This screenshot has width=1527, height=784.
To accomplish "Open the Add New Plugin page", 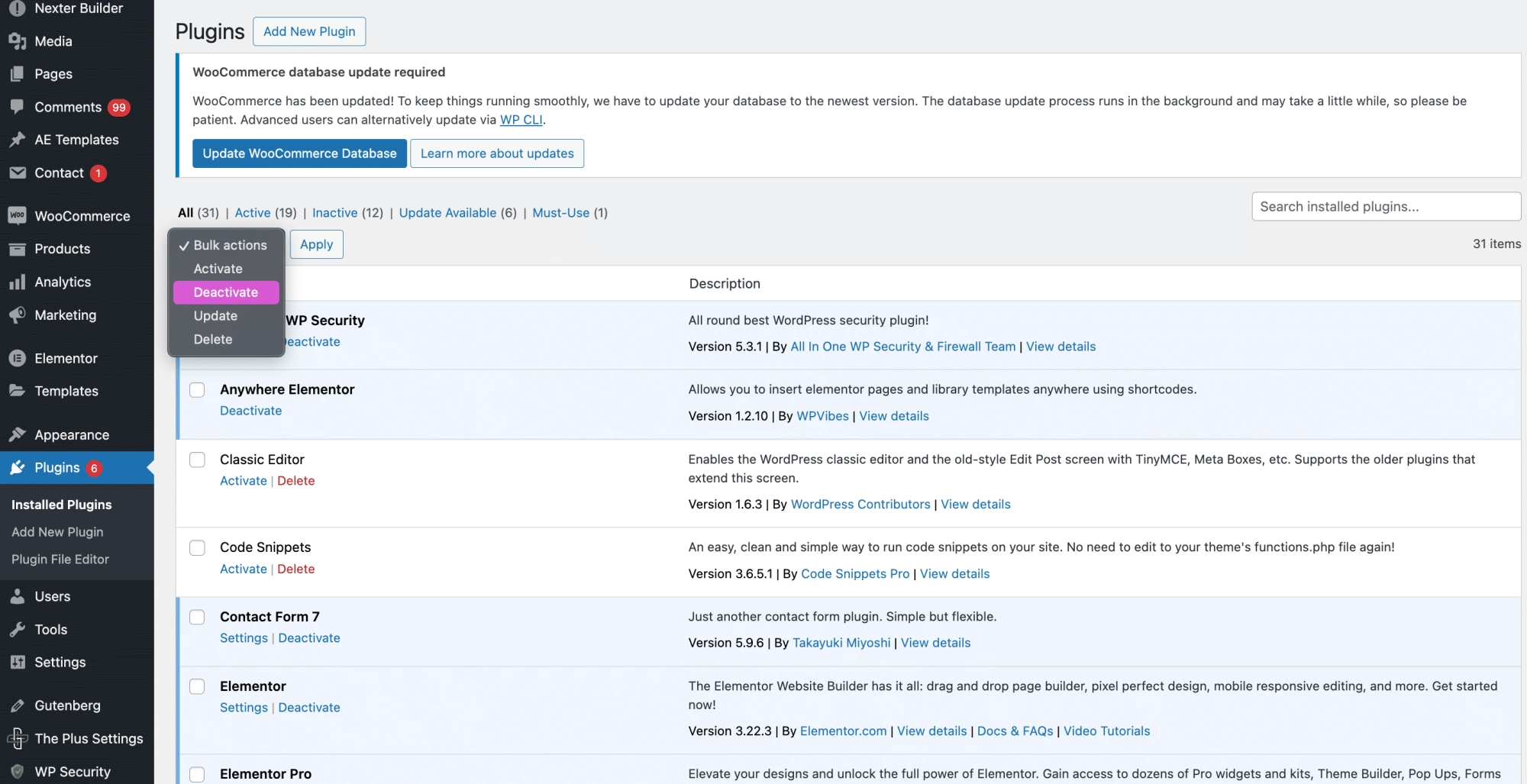I will [x=309, y=31].
